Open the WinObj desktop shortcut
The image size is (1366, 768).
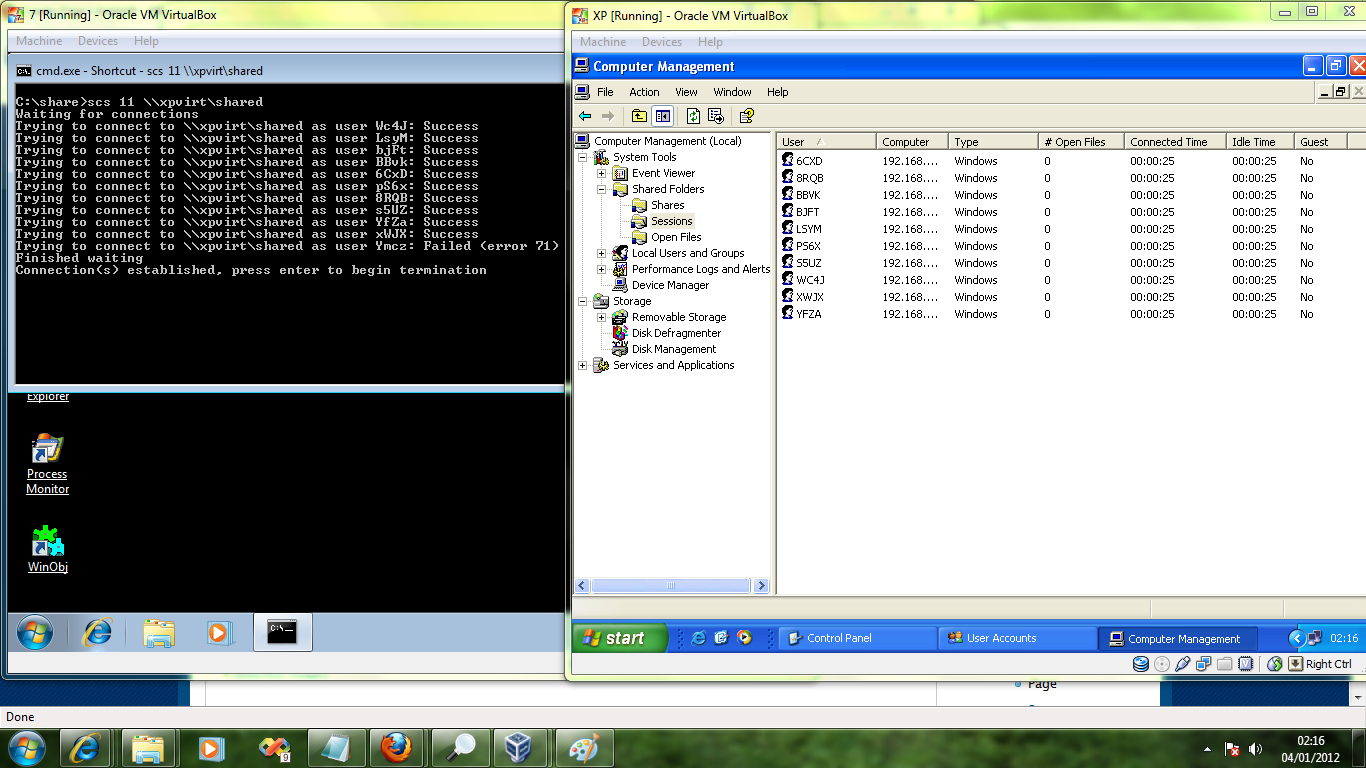46,540
